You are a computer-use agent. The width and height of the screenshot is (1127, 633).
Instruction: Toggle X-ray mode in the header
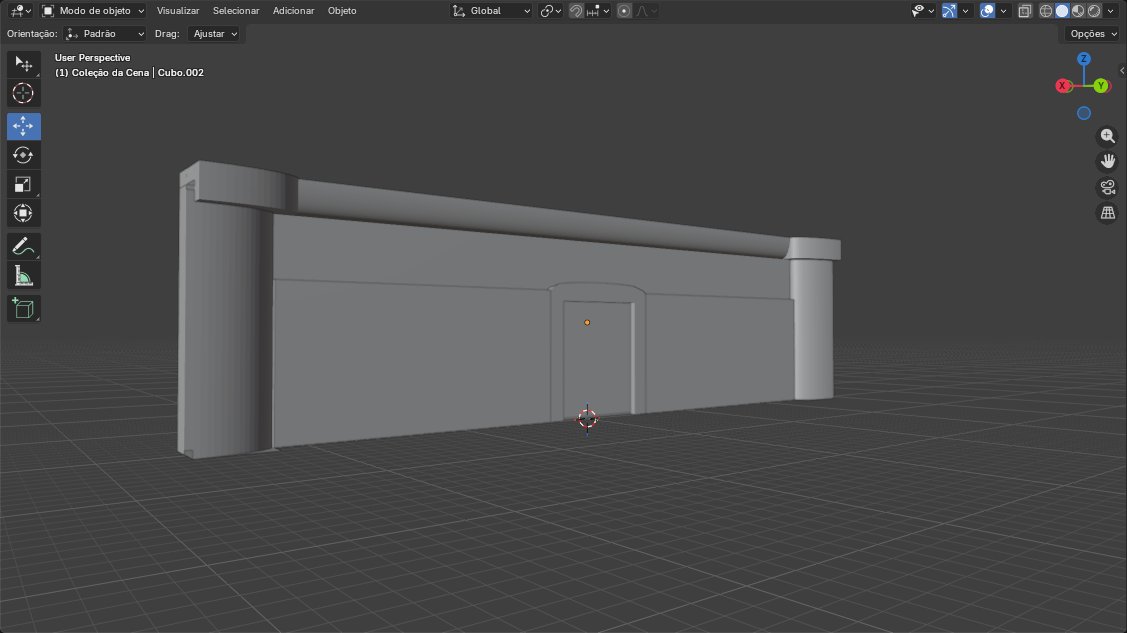1024,10
